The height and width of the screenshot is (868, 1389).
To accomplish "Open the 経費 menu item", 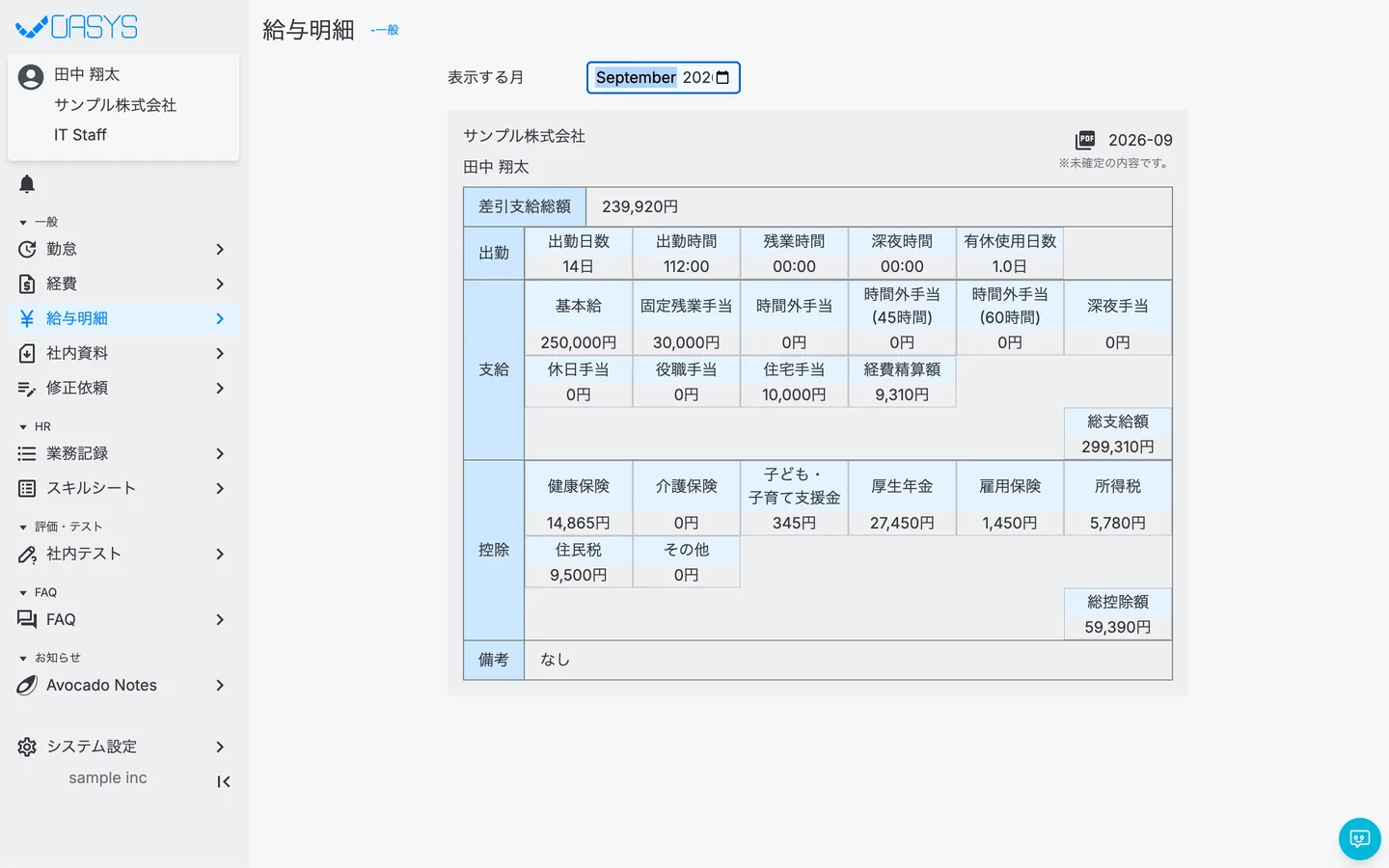I will click(123, 284).
